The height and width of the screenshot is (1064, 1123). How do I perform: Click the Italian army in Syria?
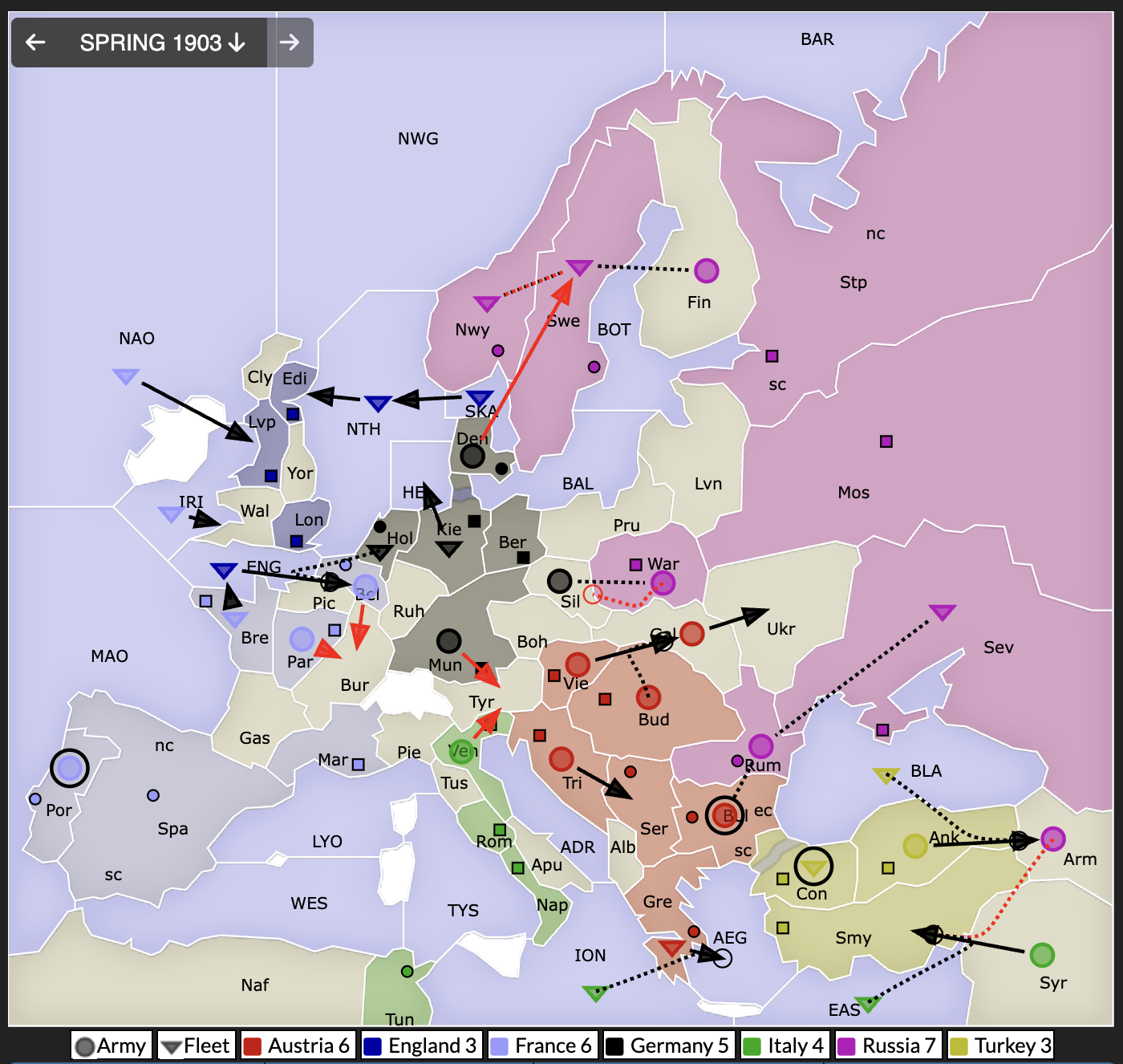(1042, 955)
